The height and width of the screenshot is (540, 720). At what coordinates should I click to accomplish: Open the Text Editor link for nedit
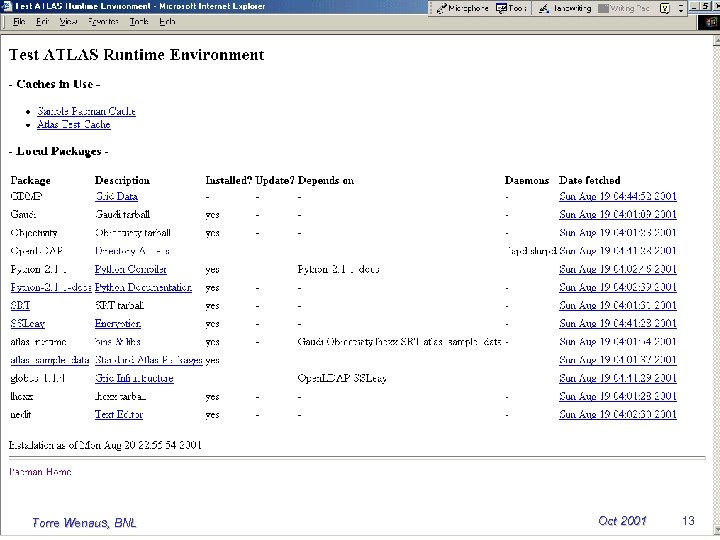[x=119, y=415]
